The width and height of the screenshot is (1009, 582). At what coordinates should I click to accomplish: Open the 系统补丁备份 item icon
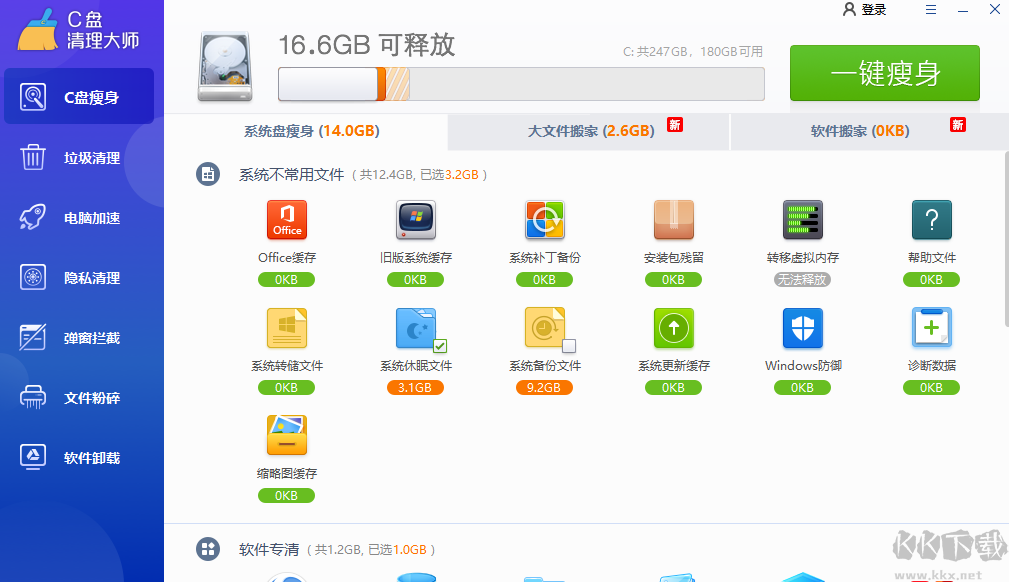click(x=544, y=220)
